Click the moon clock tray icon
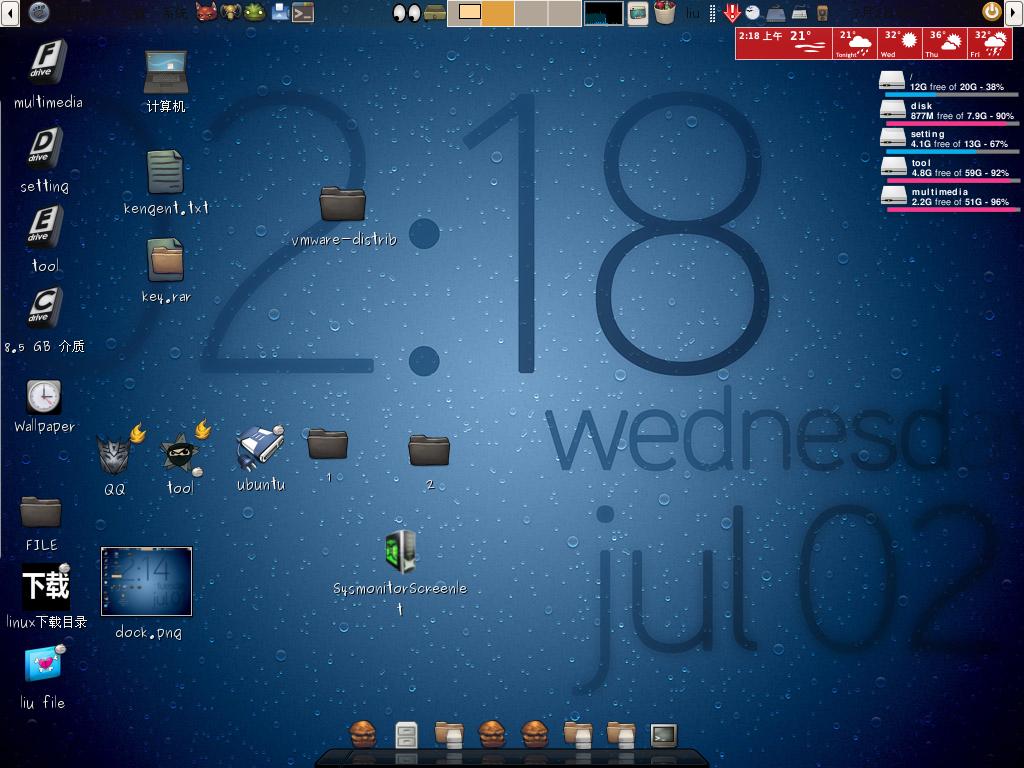Screen dimensions: 1024x768 point(753,12)
